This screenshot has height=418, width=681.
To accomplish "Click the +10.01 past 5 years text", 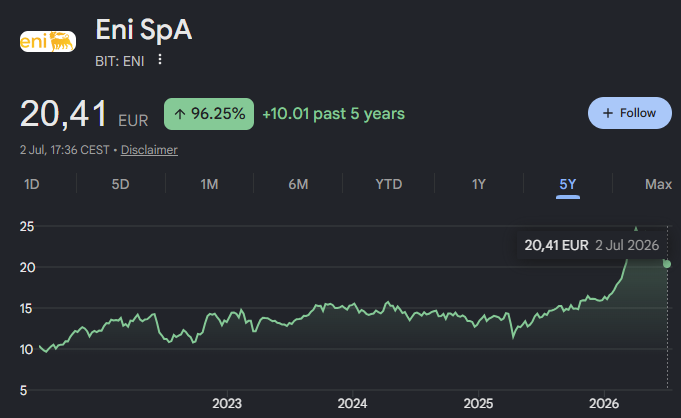I will tap(334, 114).
